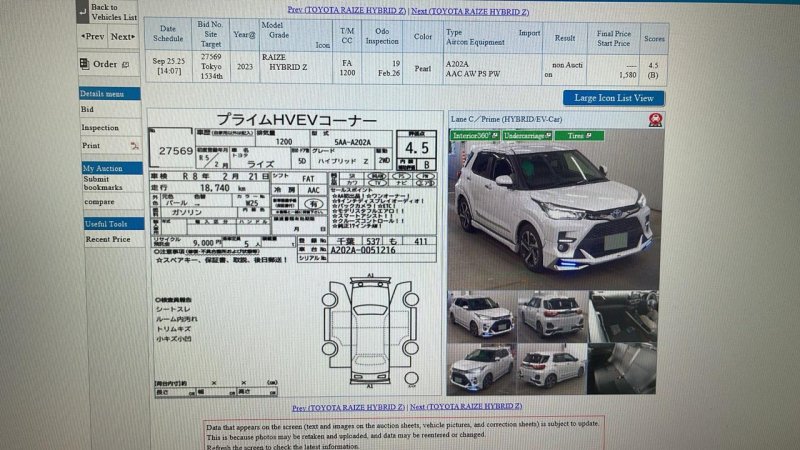Click the Back to Vehicles List arrow icon

(x=82, y=11)
